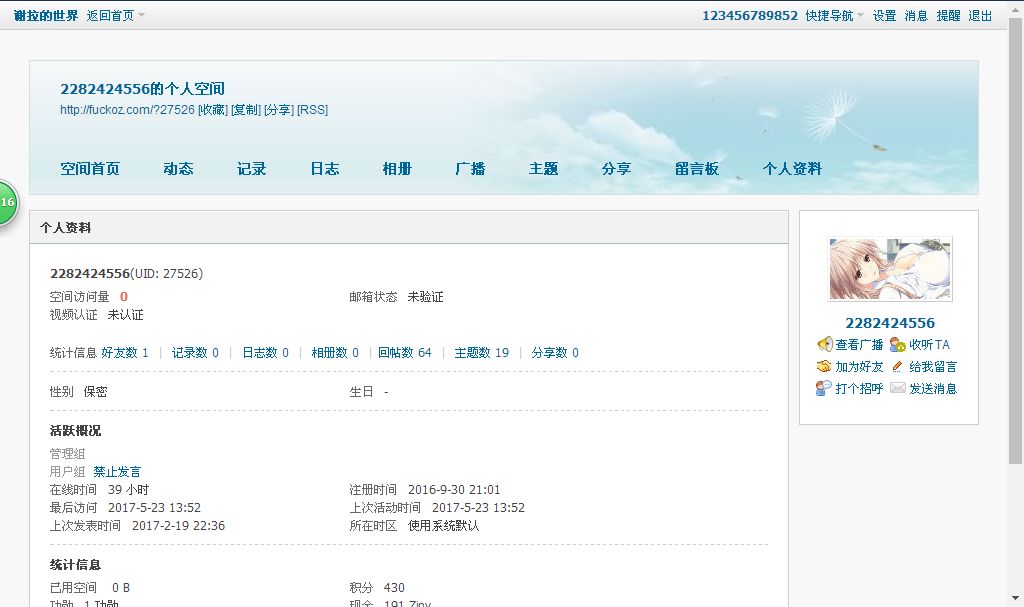Click the [RSS] link
This screenshot has height=607, width=1024.
coord(313,110)
